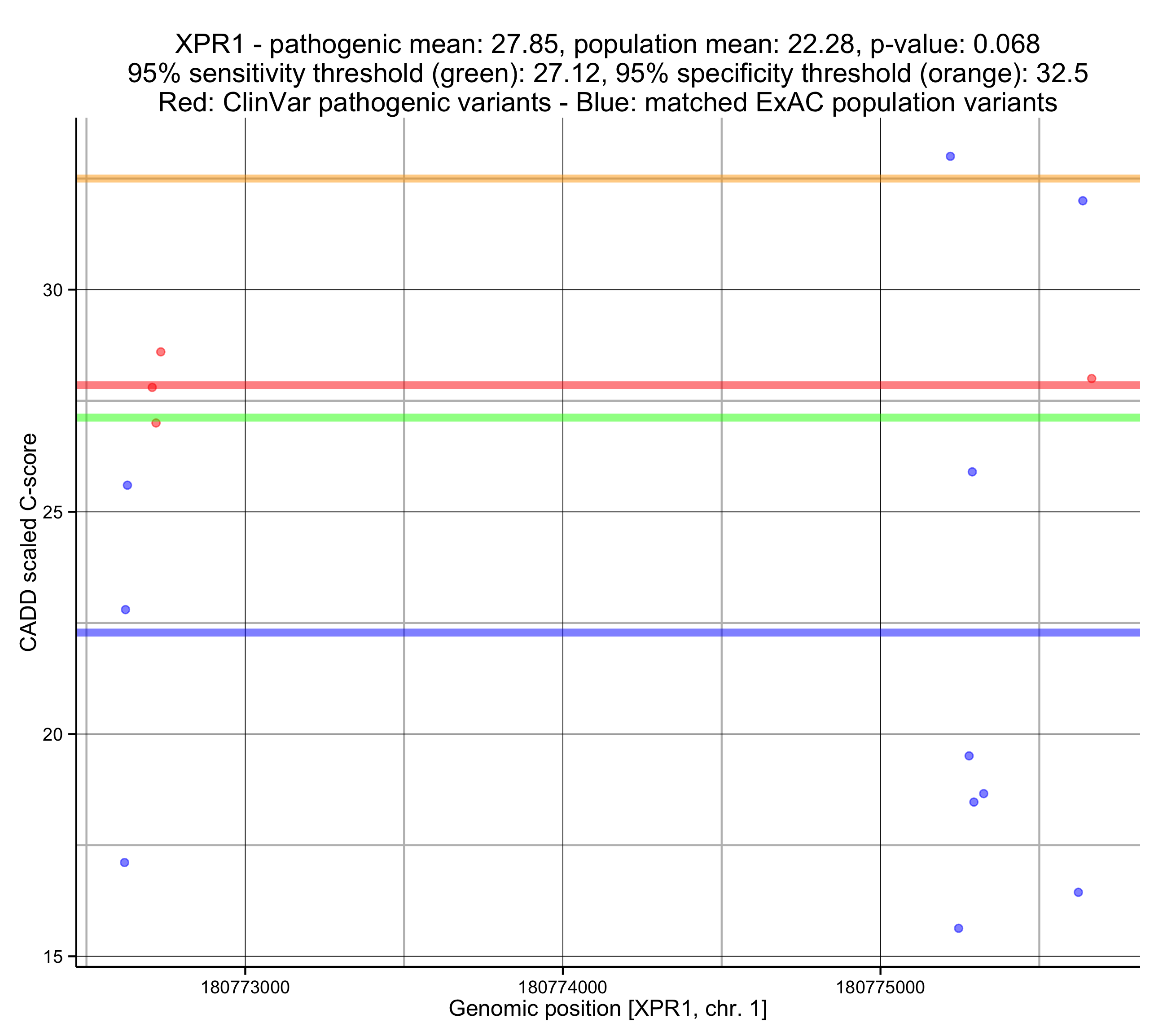Click the y-axis tick label 20
This screenshot has height=1036, width=1167.
(x=52, y=734)
